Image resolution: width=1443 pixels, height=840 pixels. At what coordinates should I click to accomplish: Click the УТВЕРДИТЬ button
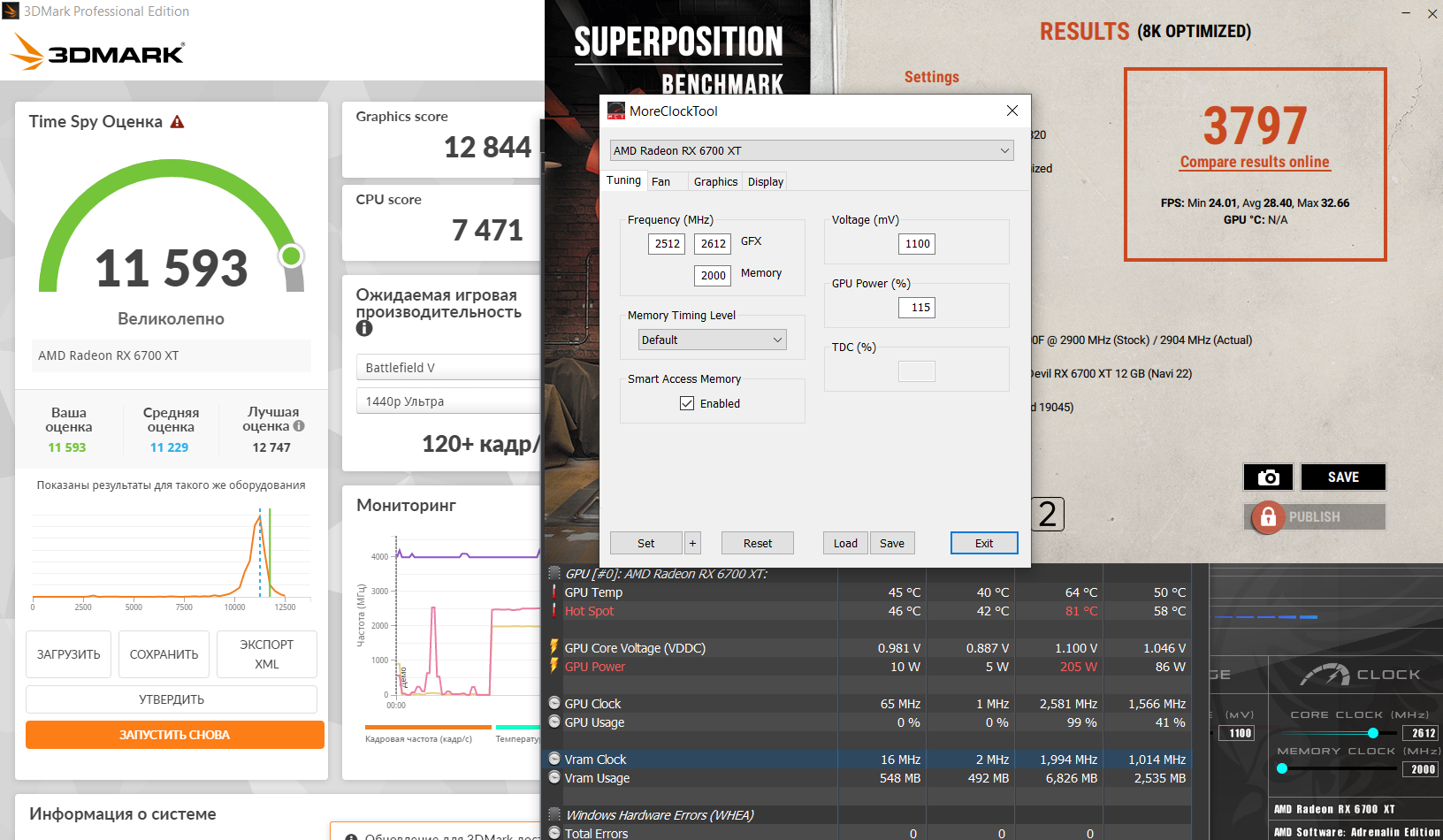coord(172,699)
